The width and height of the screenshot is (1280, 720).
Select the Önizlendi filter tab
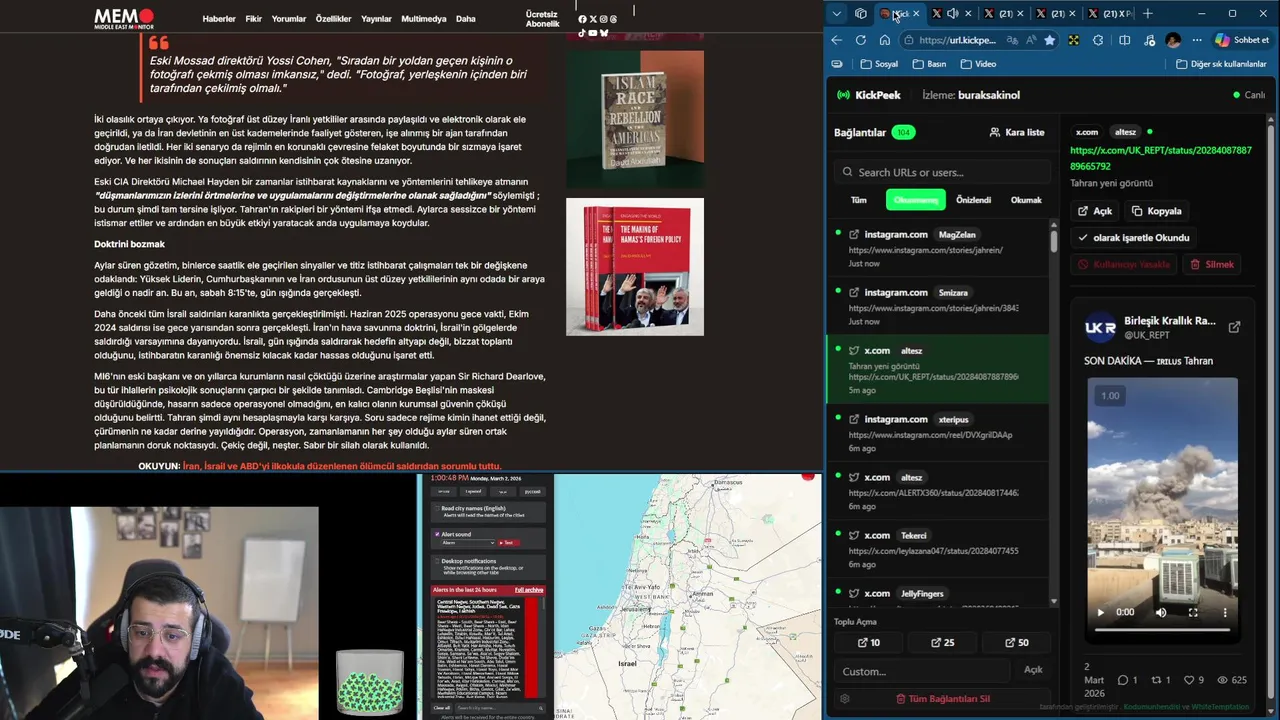tap(973, 200)
